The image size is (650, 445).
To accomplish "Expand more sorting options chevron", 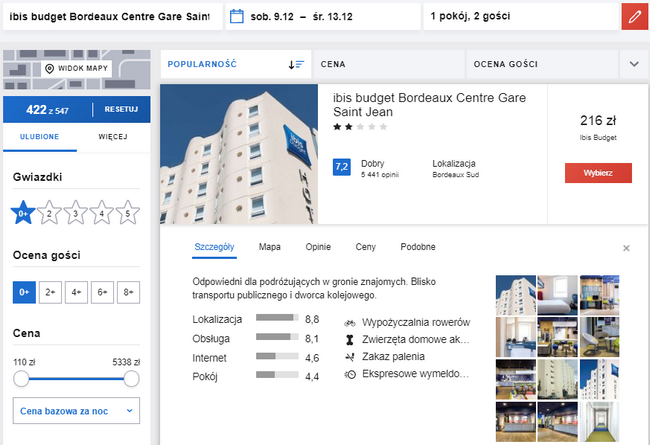I will (634, 64).
